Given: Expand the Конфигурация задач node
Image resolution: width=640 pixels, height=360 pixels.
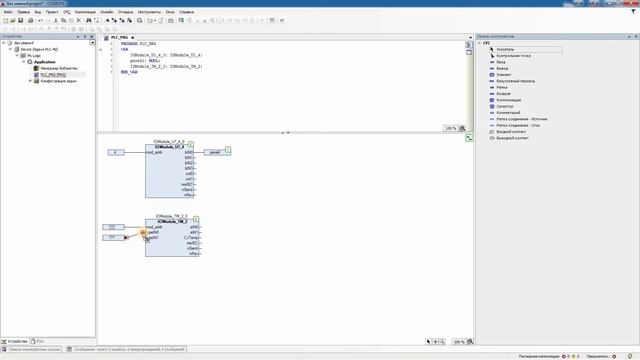Looking at the screenshot, I should (30, 81).
